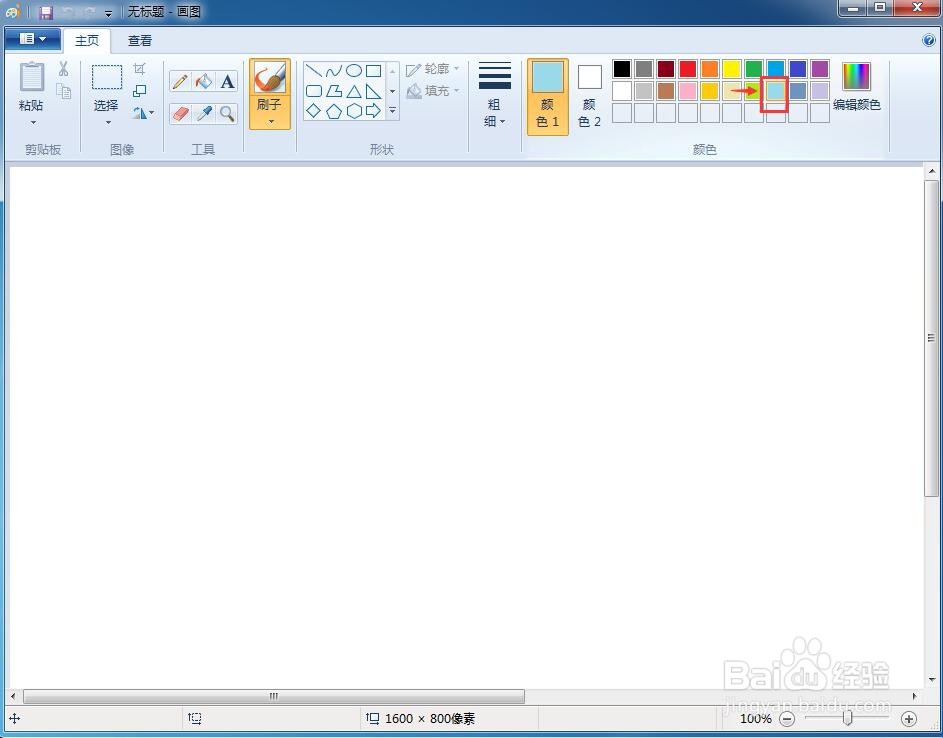The width and height of the screenshot is (943, 738).
Task: Pick the yellow color swatch
Action: point(731,69)
